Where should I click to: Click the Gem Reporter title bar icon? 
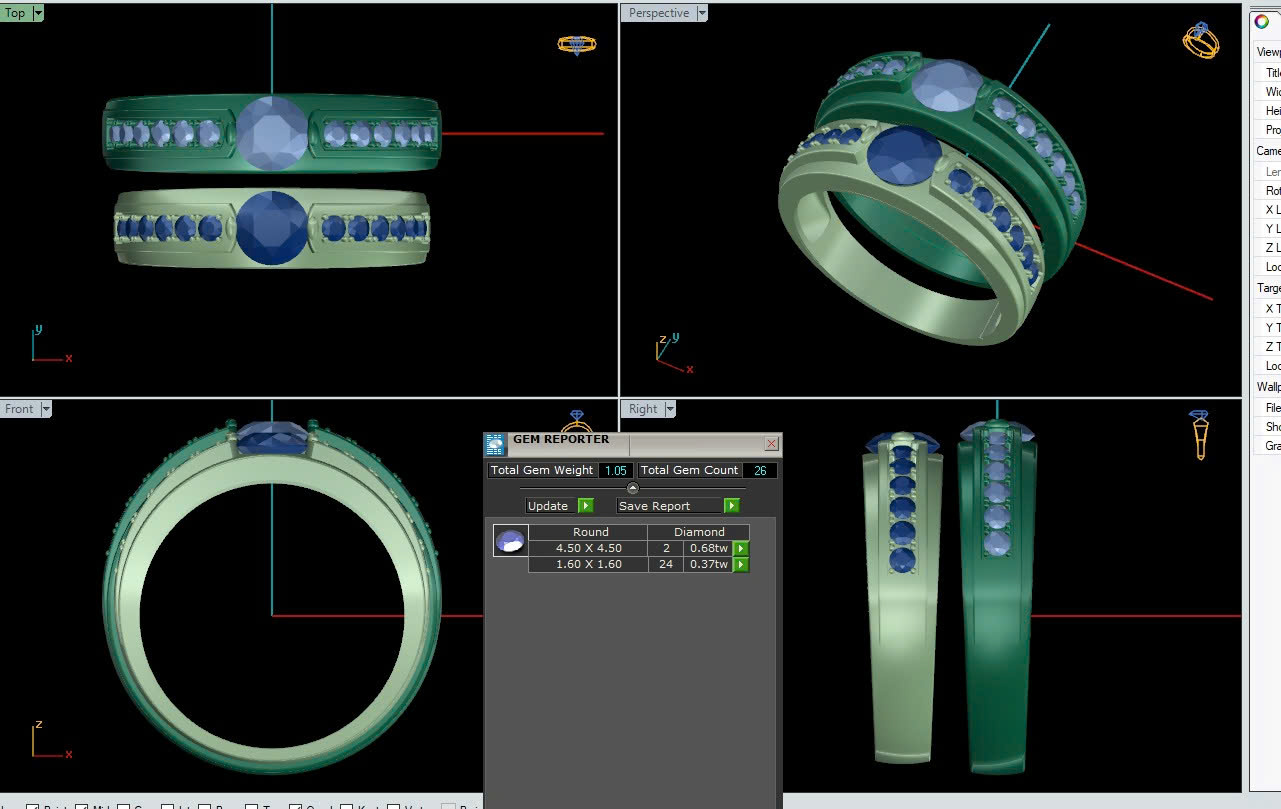click(495, 444)
